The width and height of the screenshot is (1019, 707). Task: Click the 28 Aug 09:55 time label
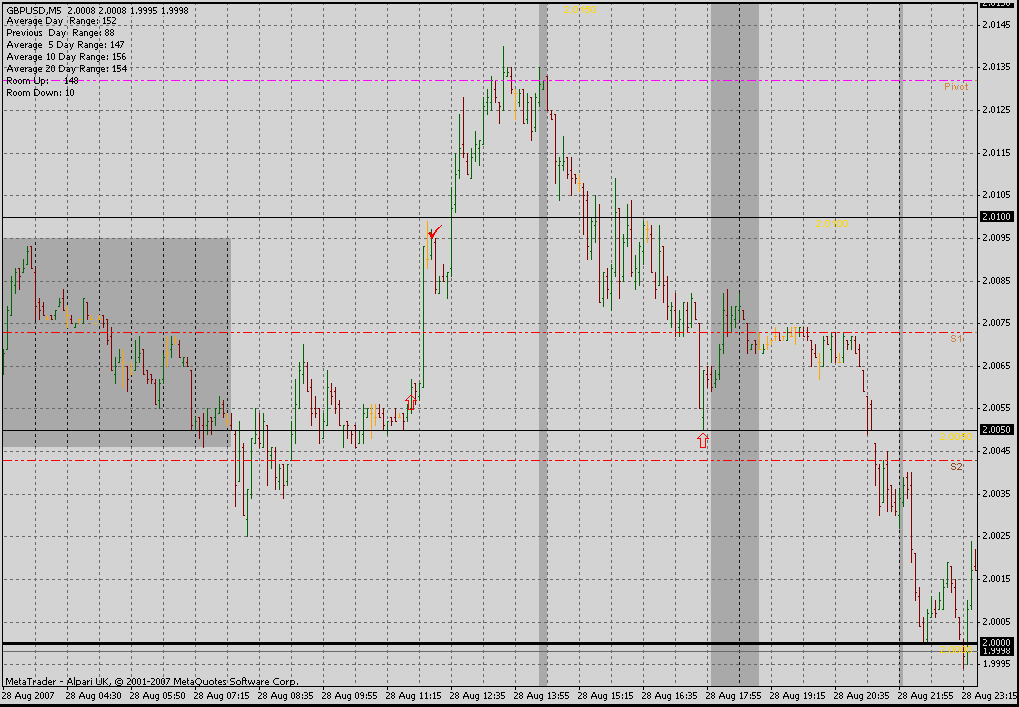tap(349, 696)
